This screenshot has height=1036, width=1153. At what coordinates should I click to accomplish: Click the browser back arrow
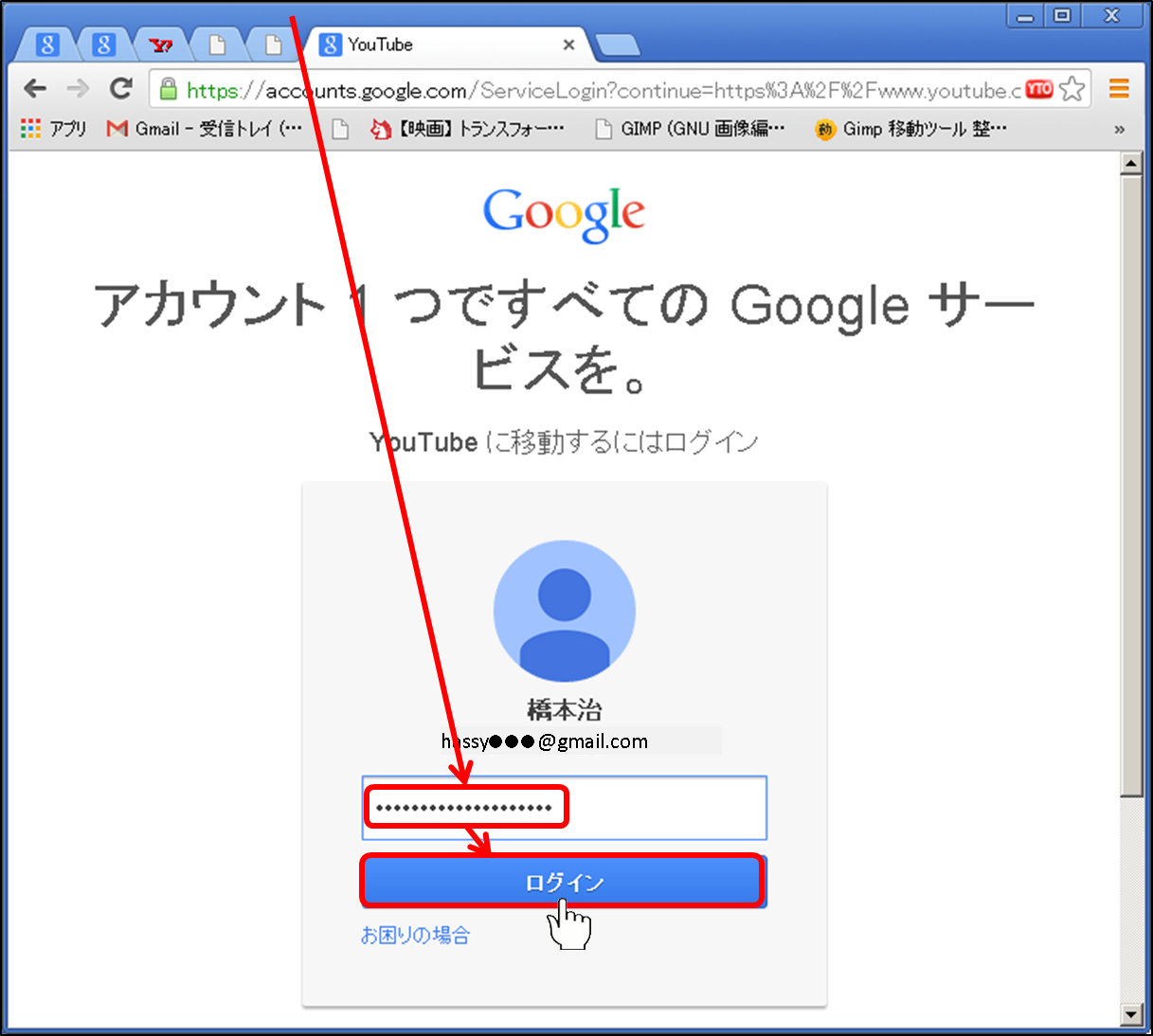(x=35, y=89)
